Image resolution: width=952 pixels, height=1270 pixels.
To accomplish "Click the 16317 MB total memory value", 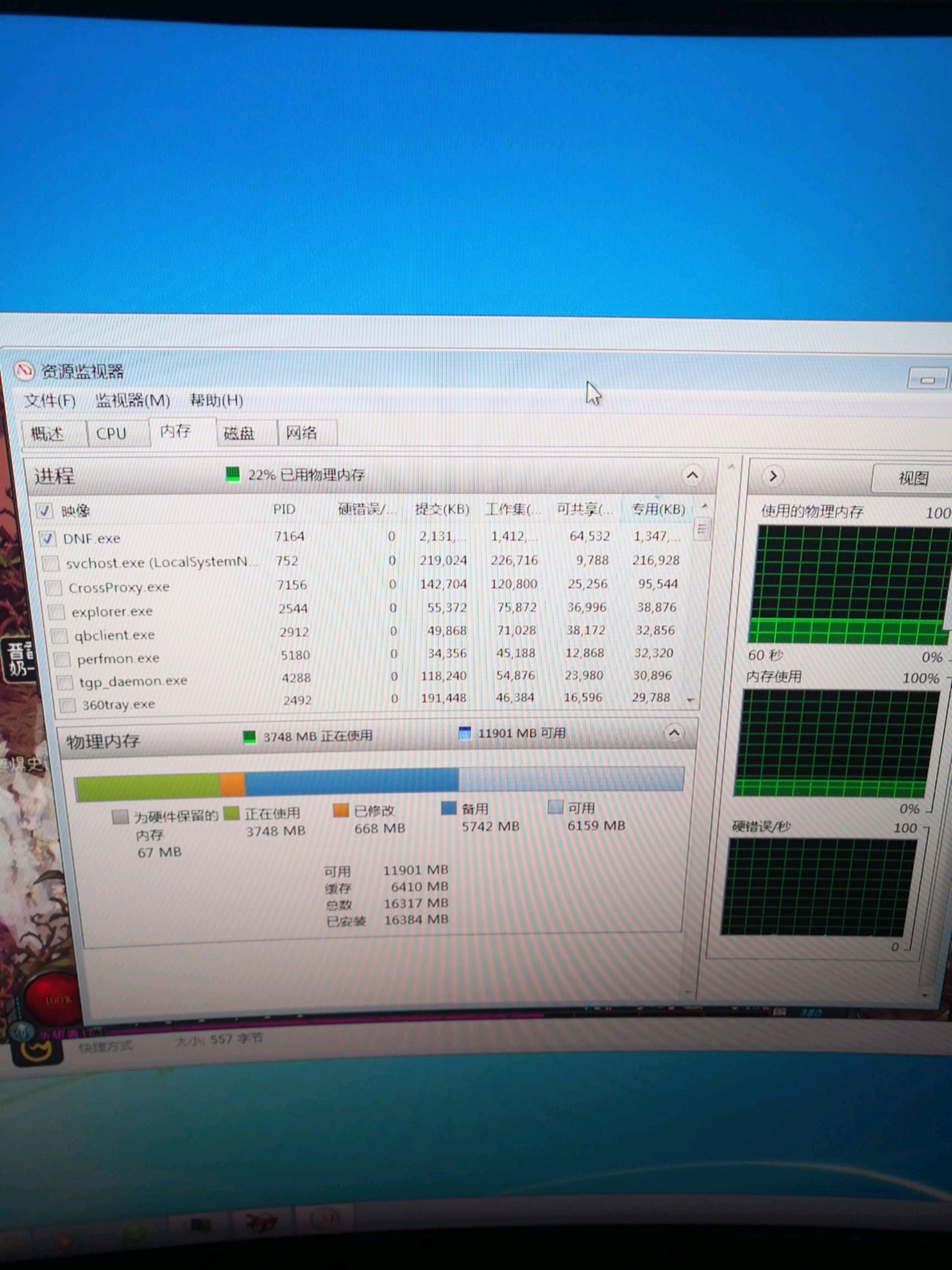I will [416, 903].
